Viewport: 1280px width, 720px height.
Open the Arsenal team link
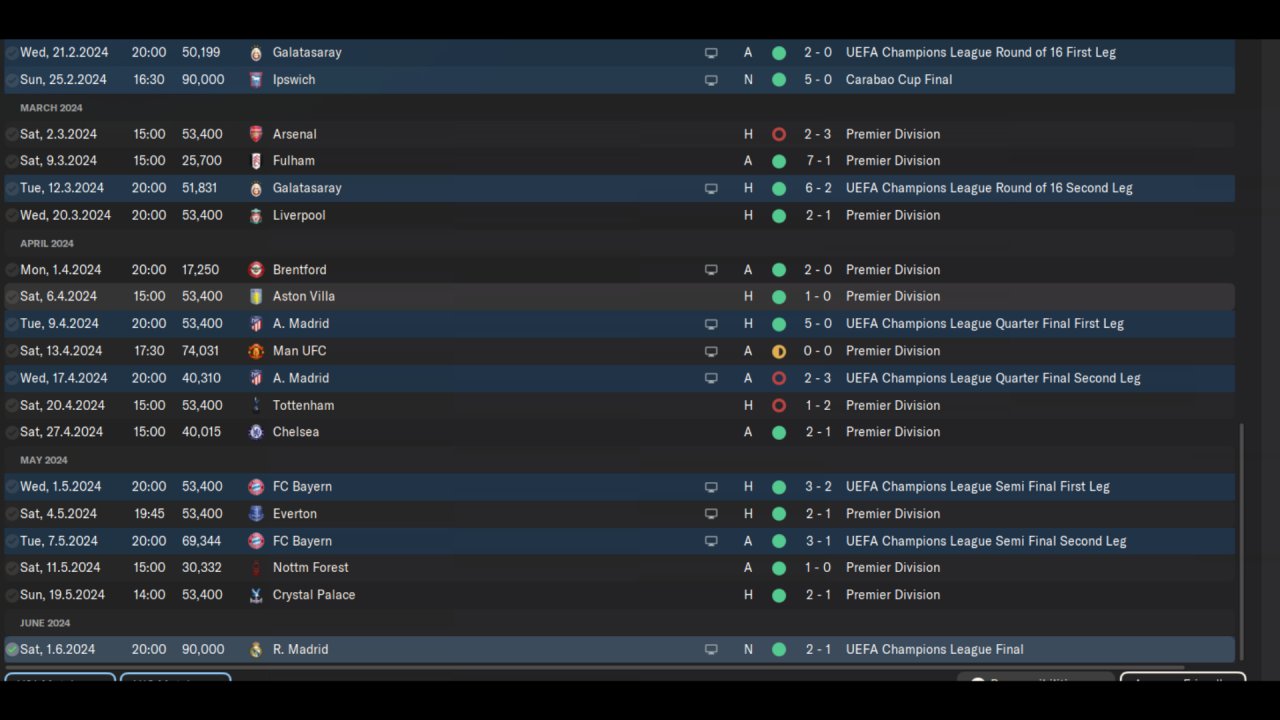tap(294, 134)
